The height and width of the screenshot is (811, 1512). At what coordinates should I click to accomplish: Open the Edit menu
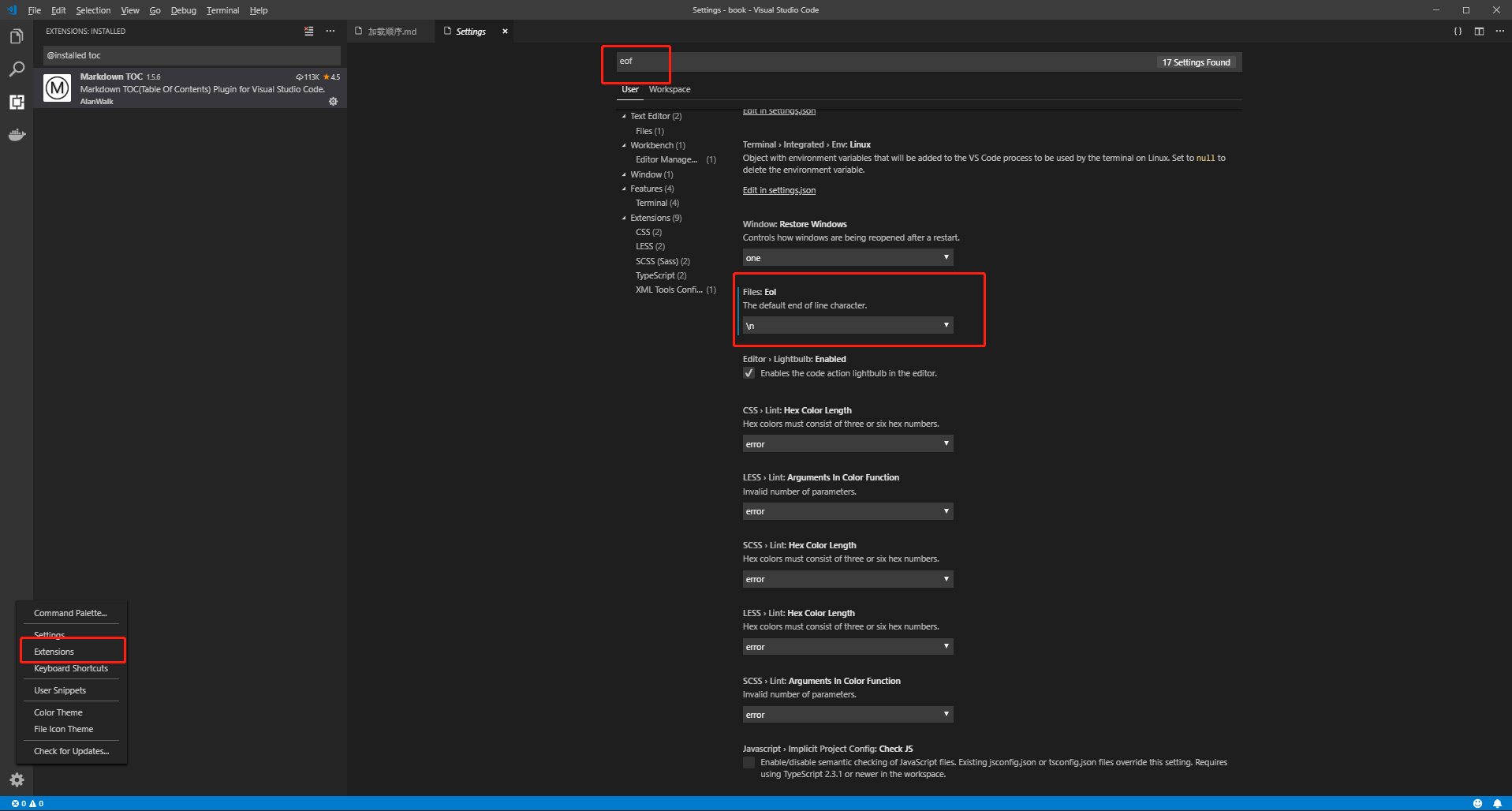(x=58, y=10)
